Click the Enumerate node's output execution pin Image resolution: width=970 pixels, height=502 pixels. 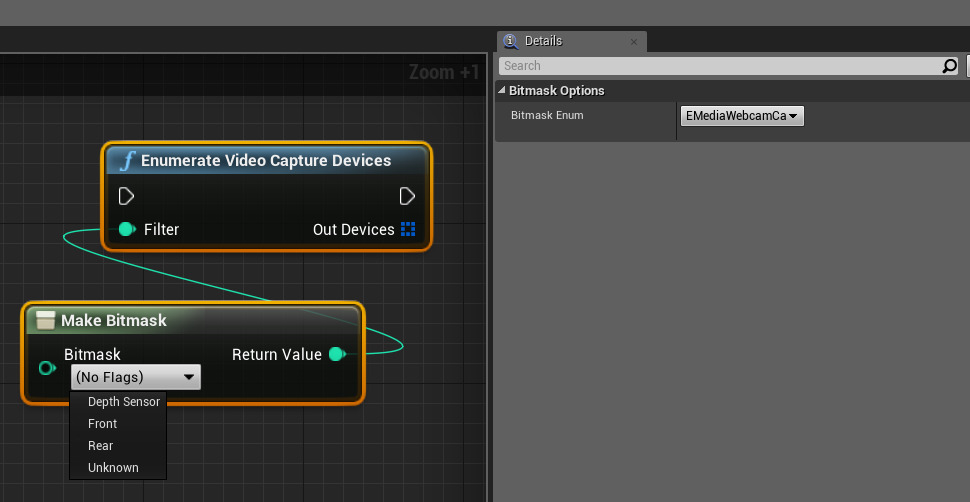coord(407,195)
